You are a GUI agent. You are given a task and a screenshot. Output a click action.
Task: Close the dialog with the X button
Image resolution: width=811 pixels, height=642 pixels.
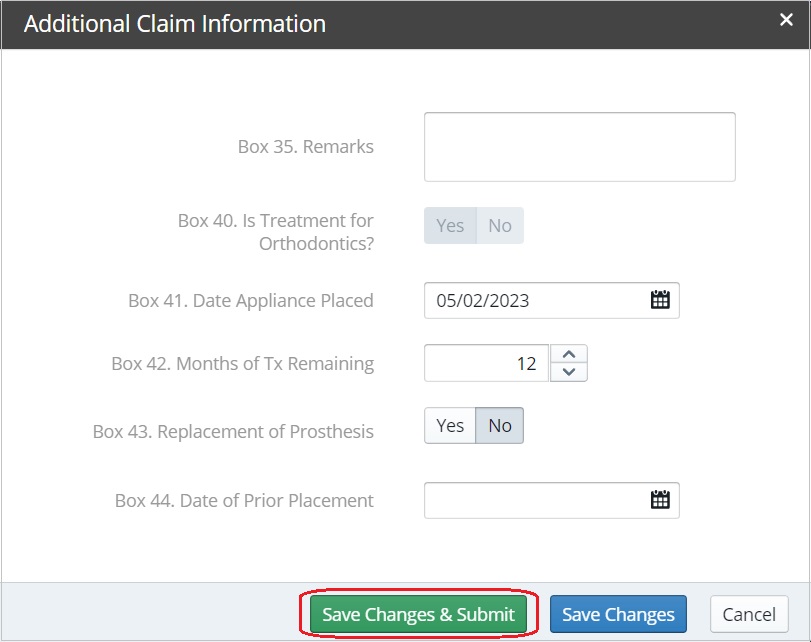(786, 19)
